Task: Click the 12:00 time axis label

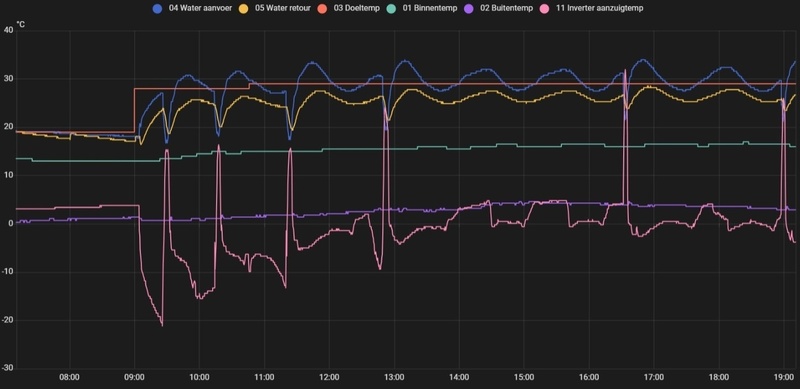Action: click(329, 378)
